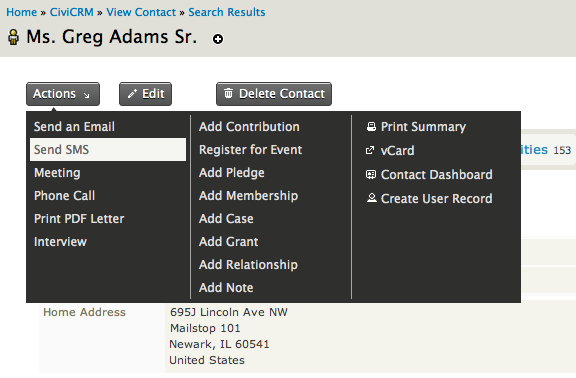Click the individual contact type icon
The image size is (576, 378).
pyautogui.click(x=14, y=37)
